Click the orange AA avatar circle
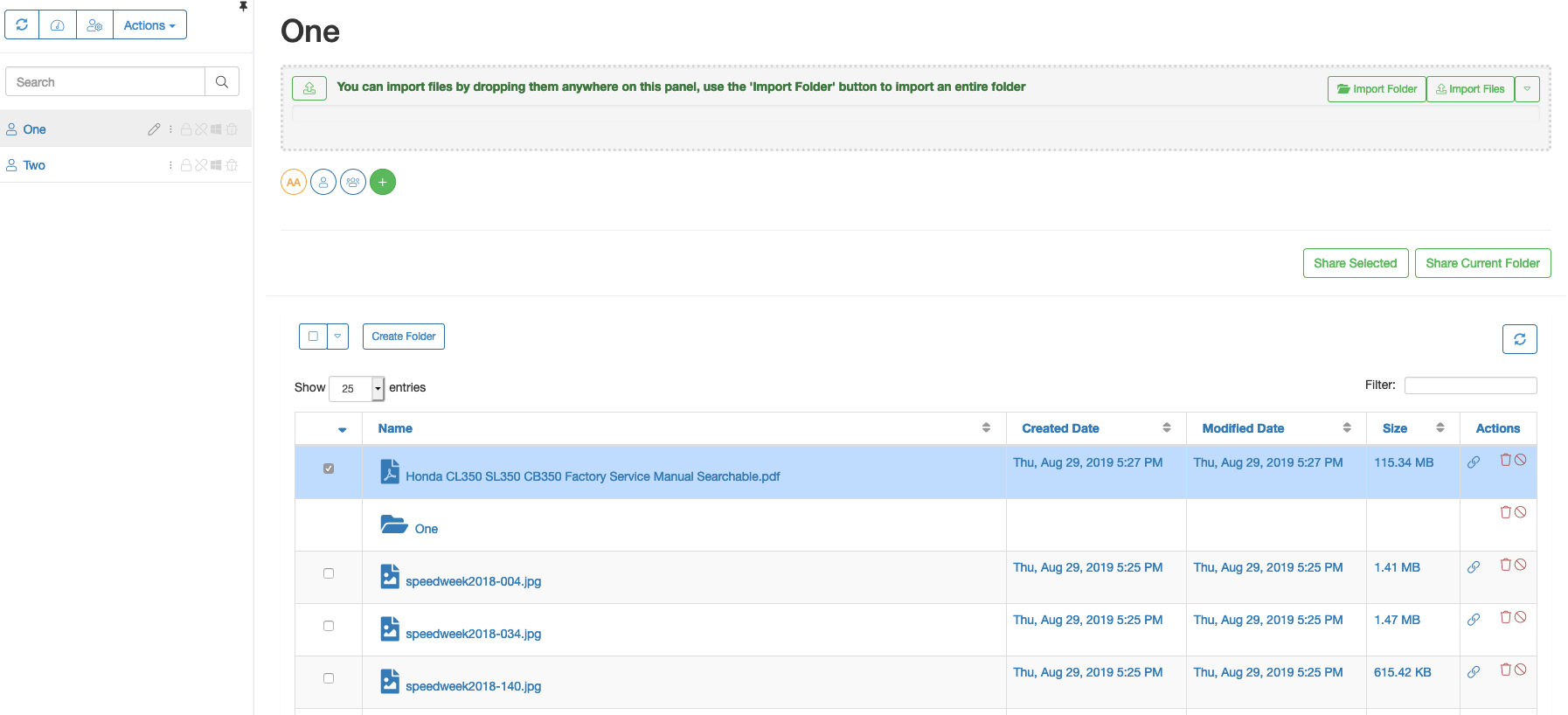1568x715 pixels. point(294,182)
